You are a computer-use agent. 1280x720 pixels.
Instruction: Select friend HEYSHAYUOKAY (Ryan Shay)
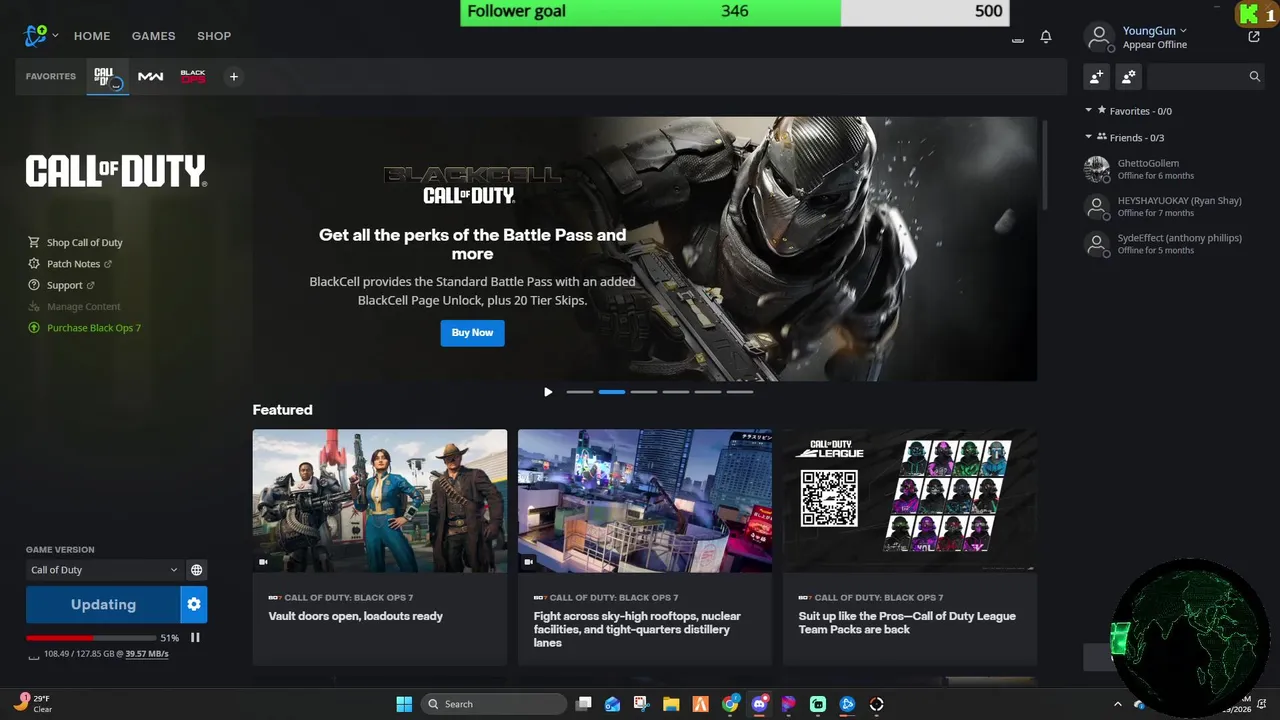1174,206
